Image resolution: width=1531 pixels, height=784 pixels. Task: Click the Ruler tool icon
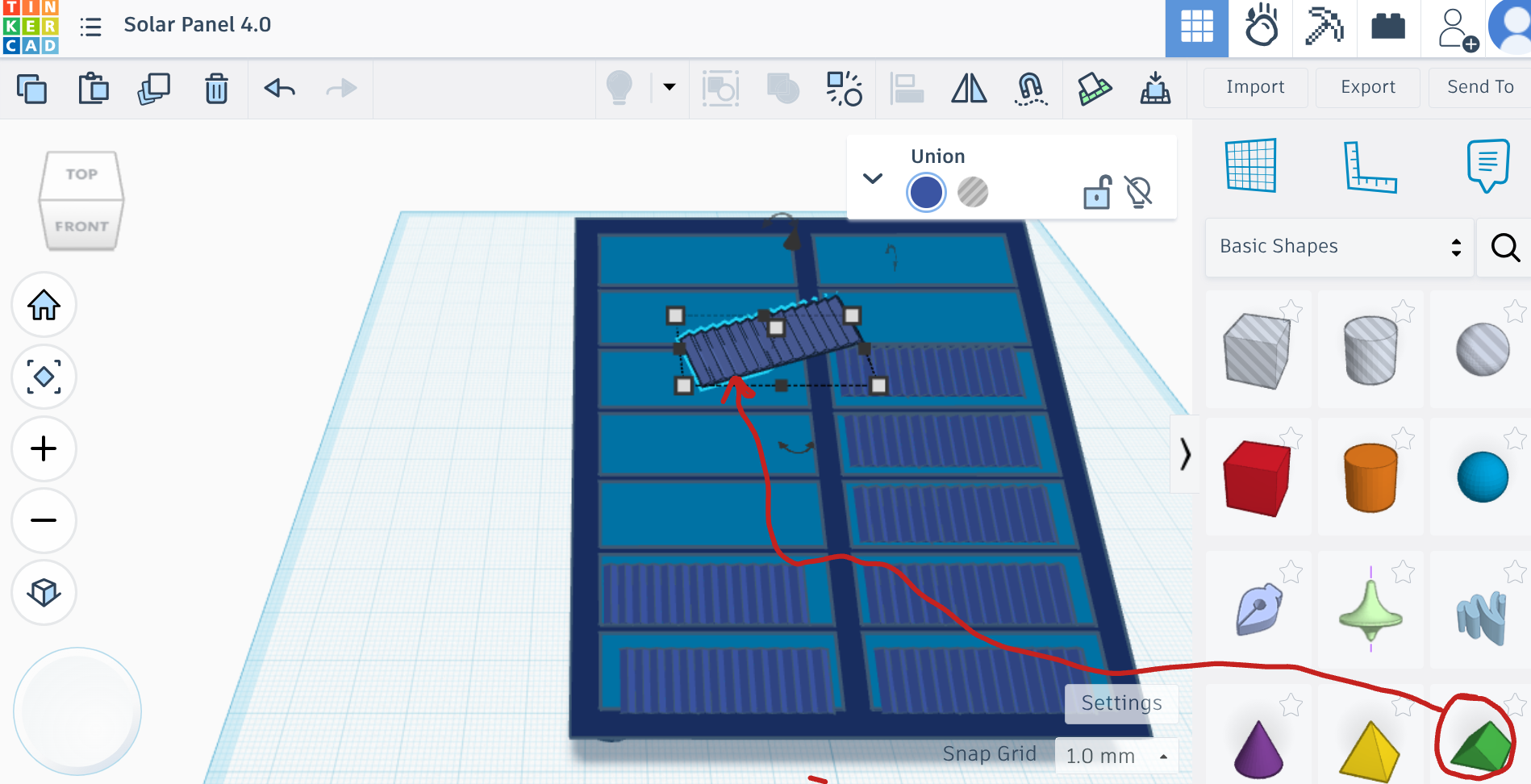pyautogui.click(x=1370, y=167)
